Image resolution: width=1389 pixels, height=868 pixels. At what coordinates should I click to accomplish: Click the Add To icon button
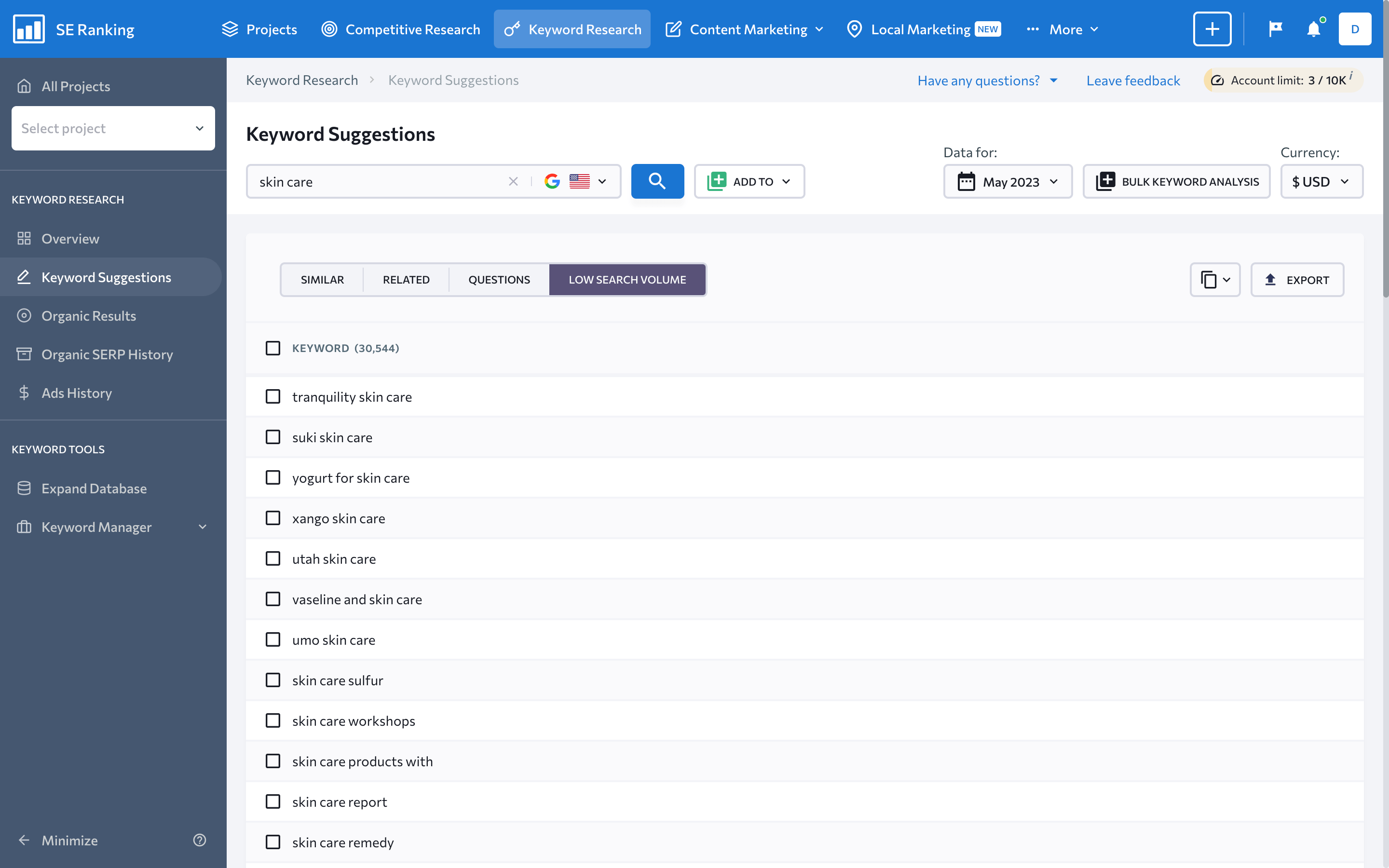(717, 181)
